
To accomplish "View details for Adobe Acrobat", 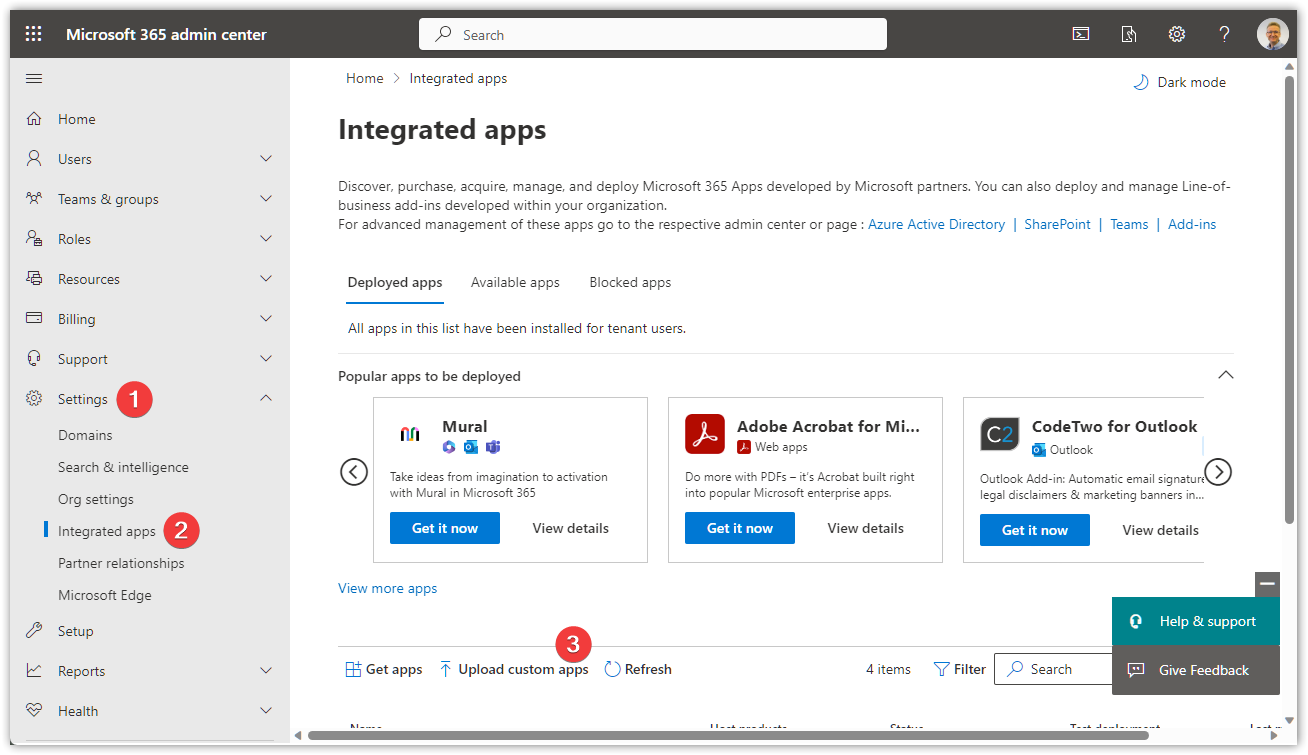I will [866, 528].
